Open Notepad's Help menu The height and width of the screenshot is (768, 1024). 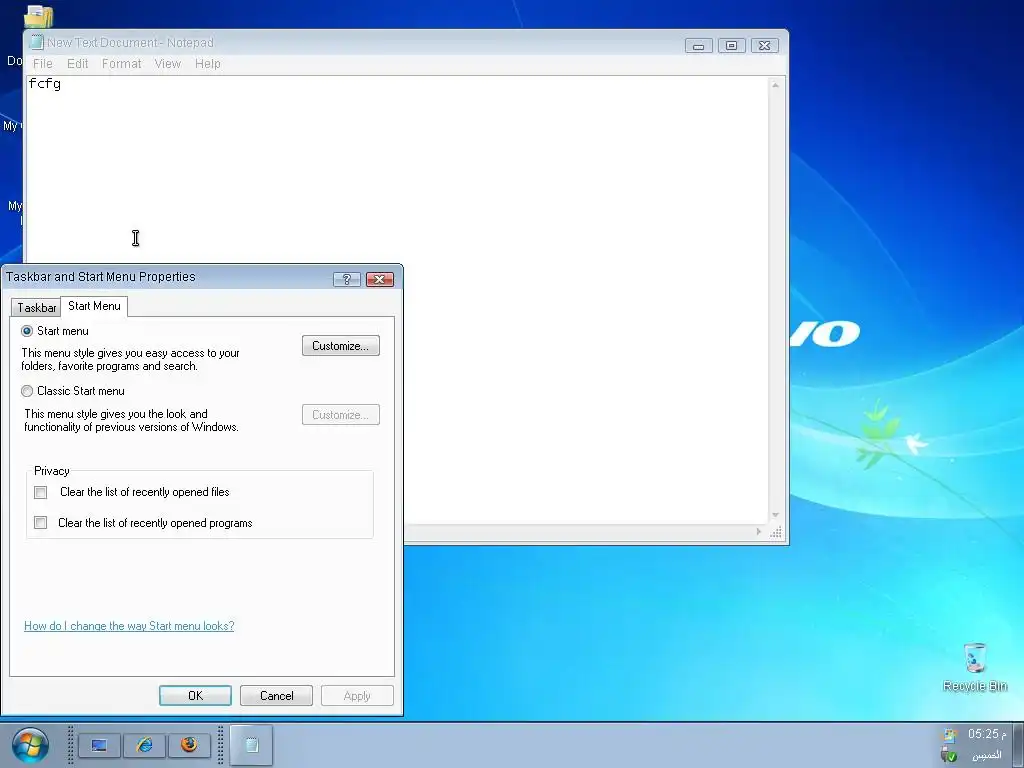[x=208, y=63]
